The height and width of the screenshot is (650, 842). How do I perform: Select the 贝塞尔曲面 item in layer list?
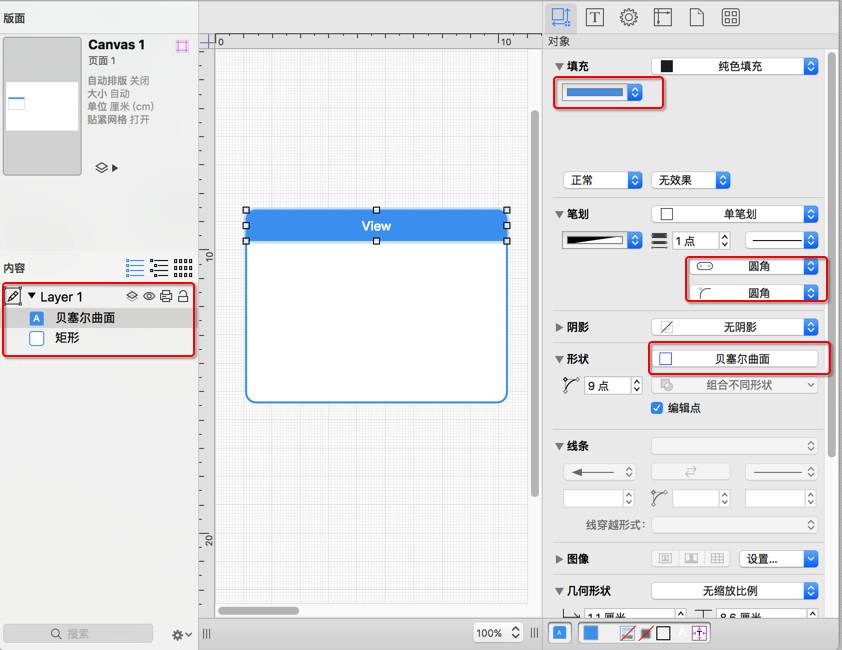84,318
